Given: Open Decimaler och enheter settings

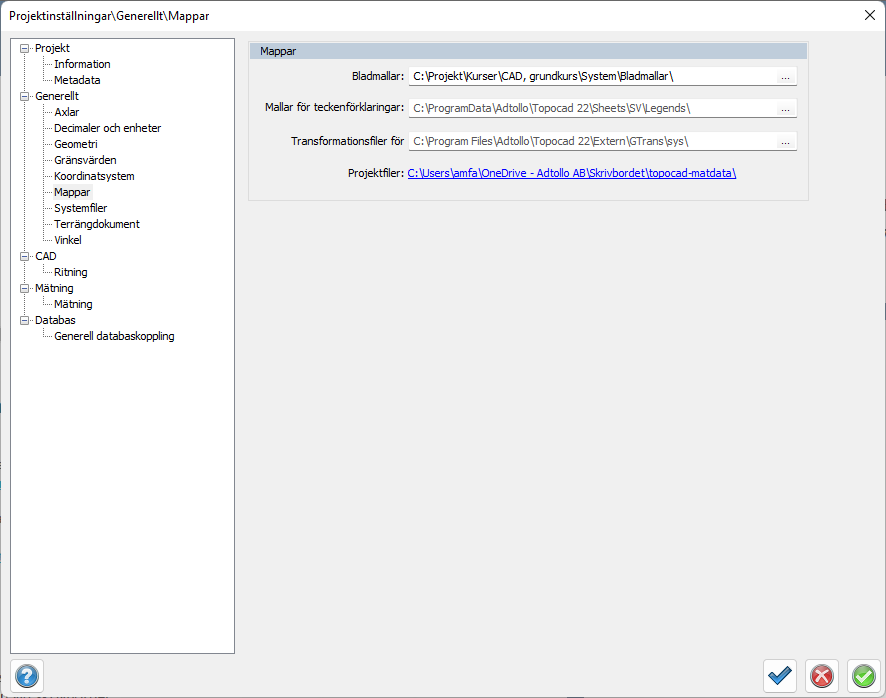Looking at the screenshot, I should [107, 128].
